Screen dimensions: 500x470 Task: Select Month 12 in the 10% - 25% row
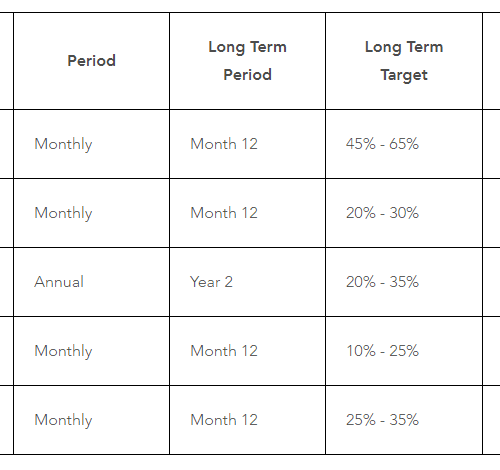click(247, 351)
